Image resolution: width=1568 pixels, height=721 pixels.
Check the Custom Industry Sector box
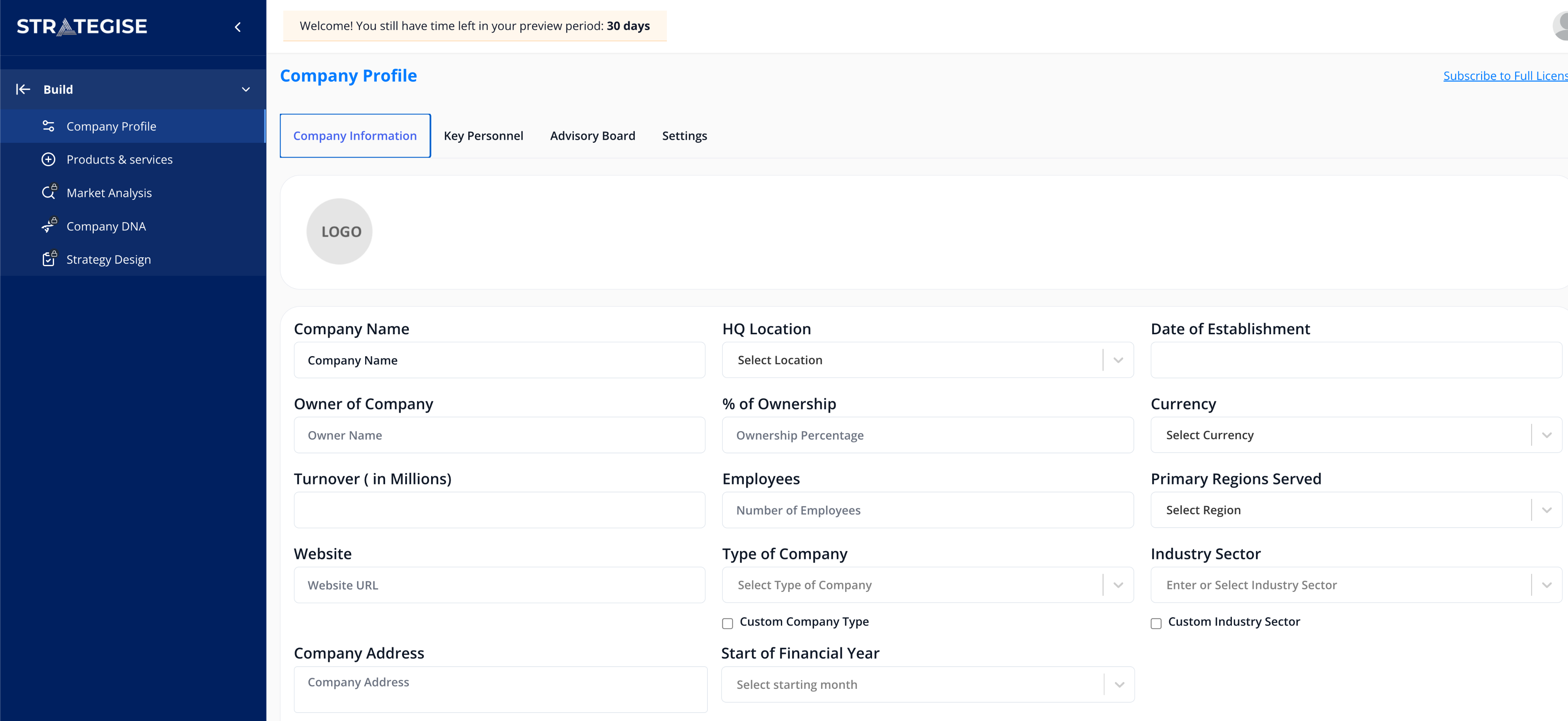1156,623
